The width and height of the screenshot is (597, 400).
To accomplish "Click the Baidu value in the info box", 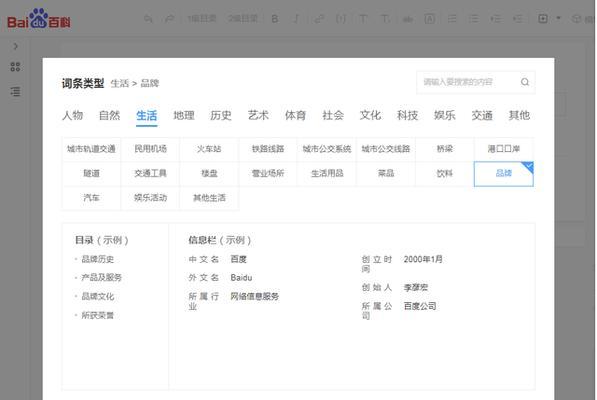I will point(241,277).
